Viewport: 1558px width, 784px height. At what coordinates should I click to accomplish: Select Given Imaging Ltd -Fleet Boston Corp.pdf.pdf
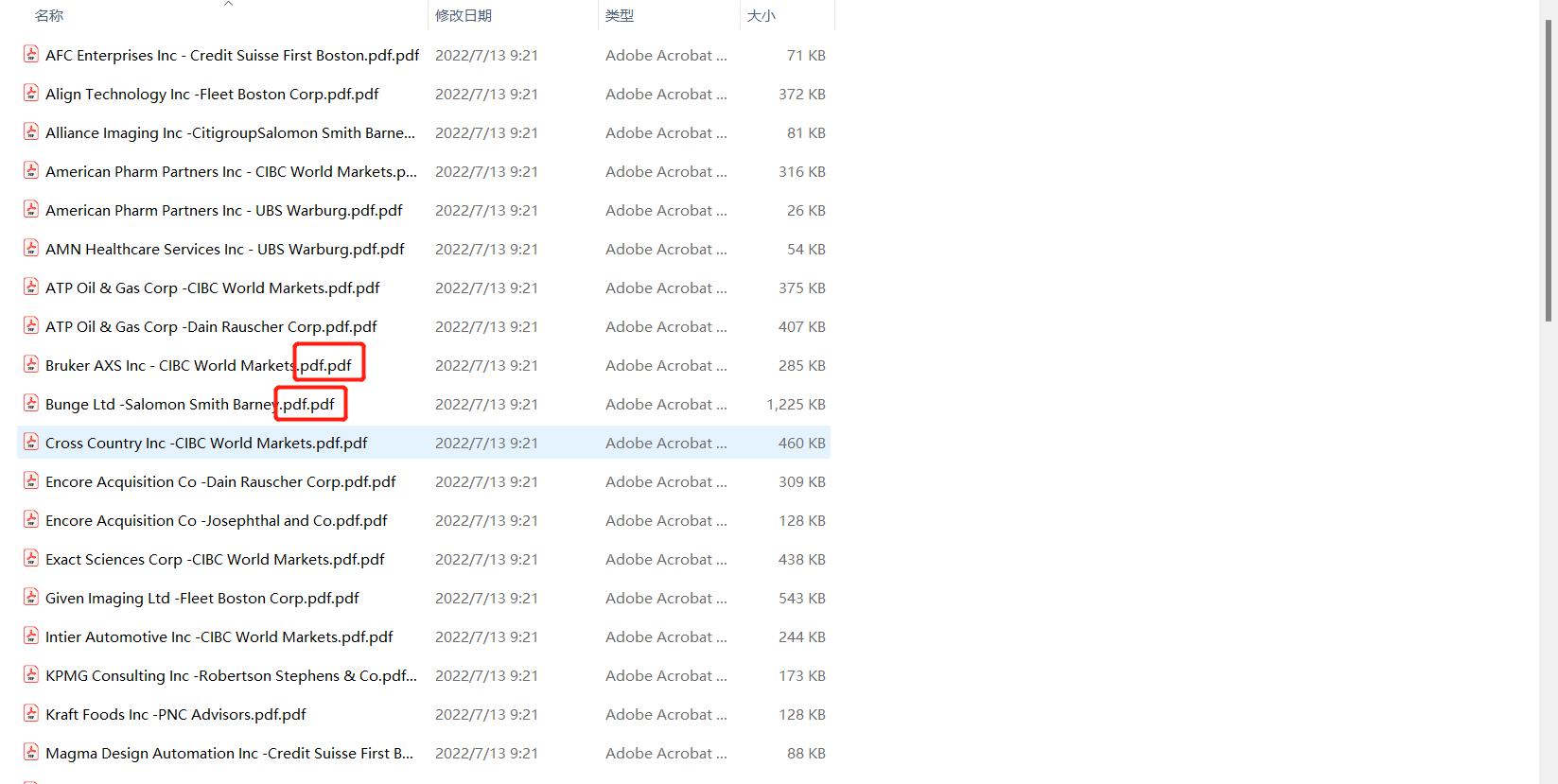[x=202, y=598]
